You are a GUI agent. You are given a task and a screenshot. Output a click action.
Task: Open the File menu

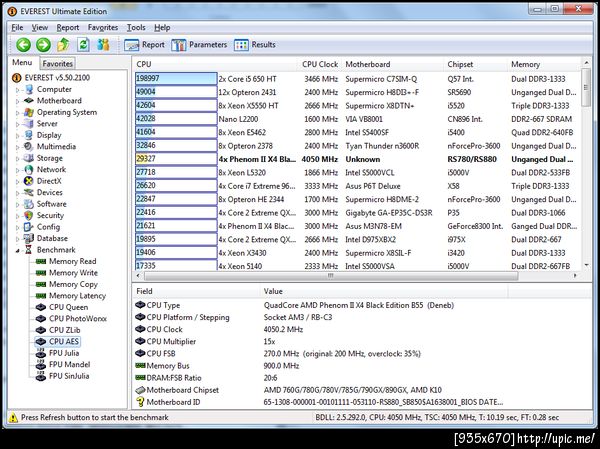(17, 28)
